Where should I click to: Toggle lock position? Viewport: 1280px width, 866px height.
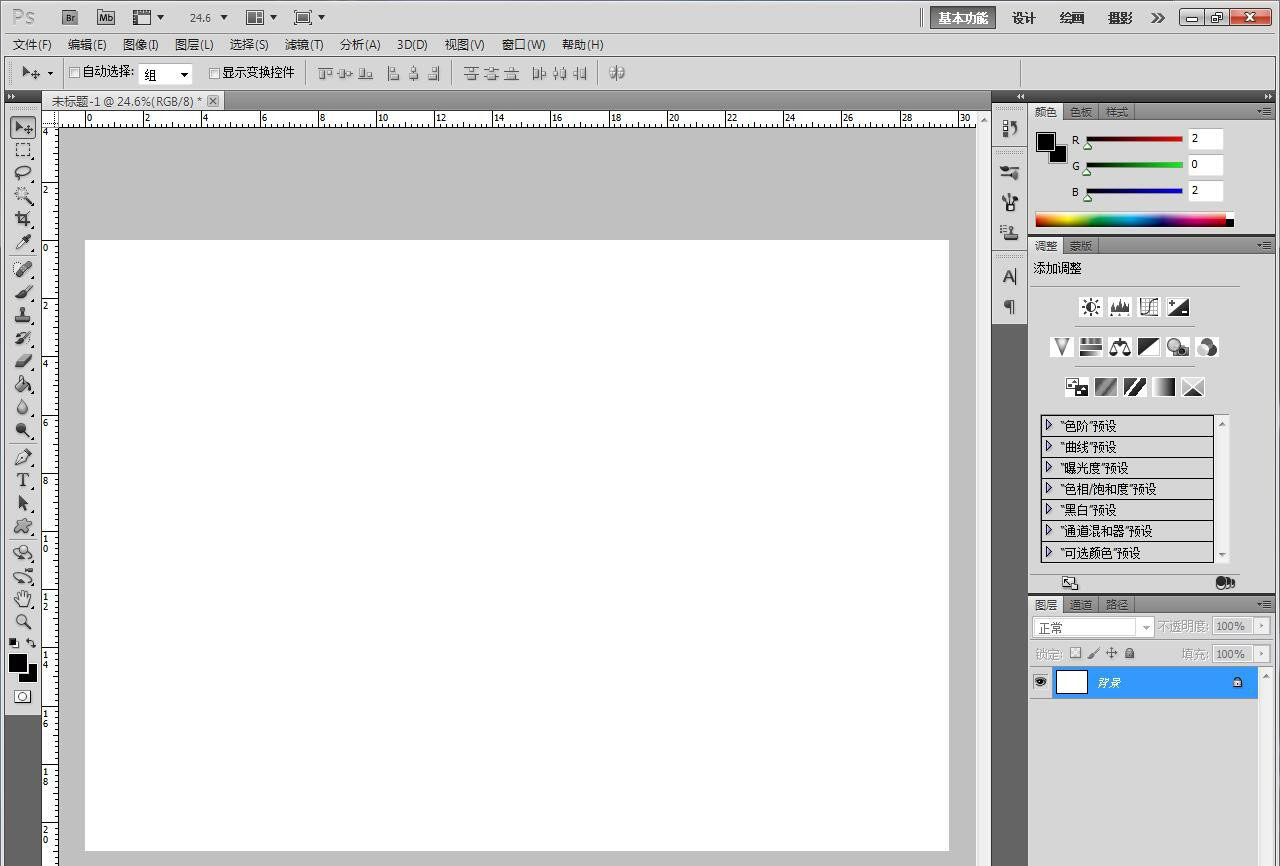[1111, 653]
